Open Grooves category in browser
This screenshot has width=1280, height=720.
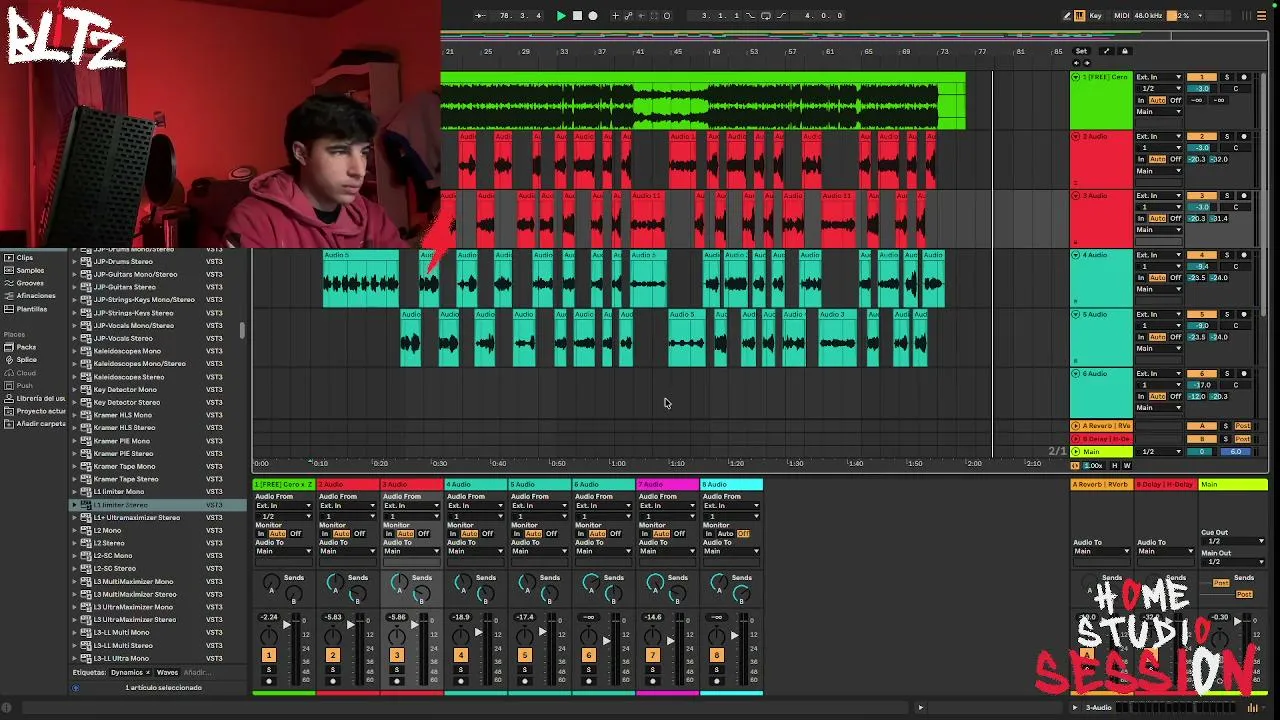pyautogui.click(x=30, y=283)
